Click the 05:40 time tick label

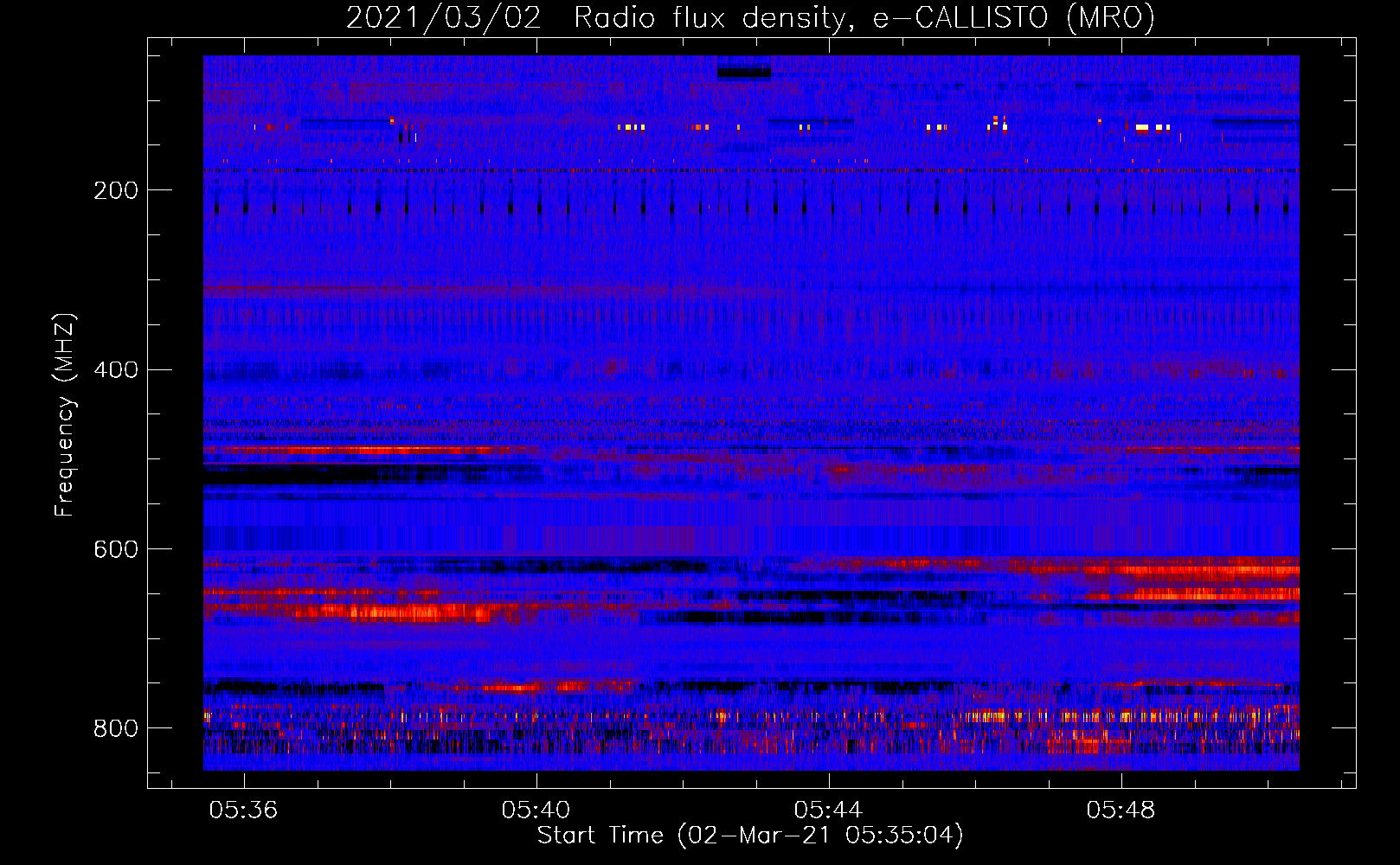coord(536,811)
